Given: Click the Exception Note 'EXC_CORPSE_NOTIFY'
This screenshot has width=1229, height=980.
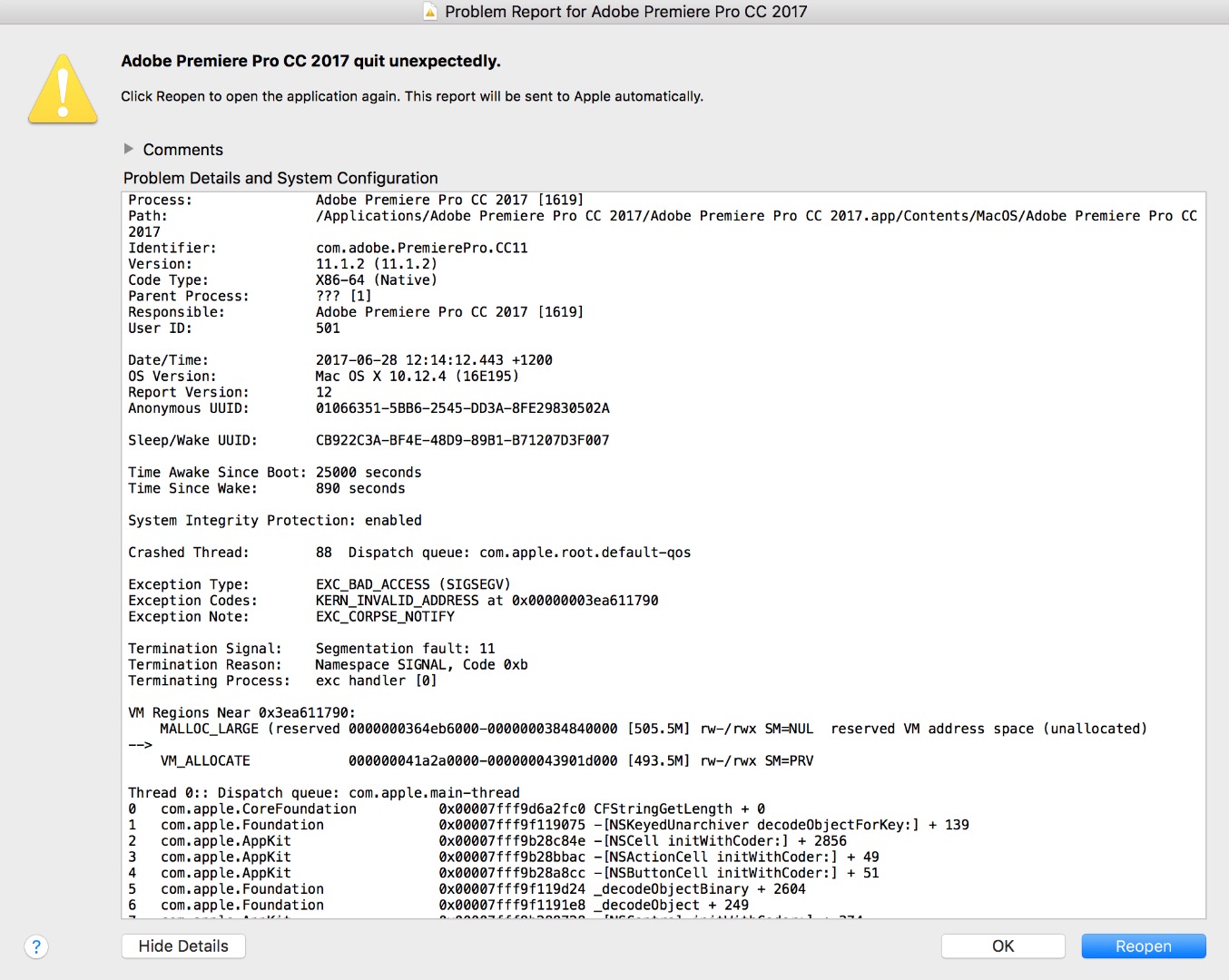Looking at the screenshot, I should coord(385,617).
